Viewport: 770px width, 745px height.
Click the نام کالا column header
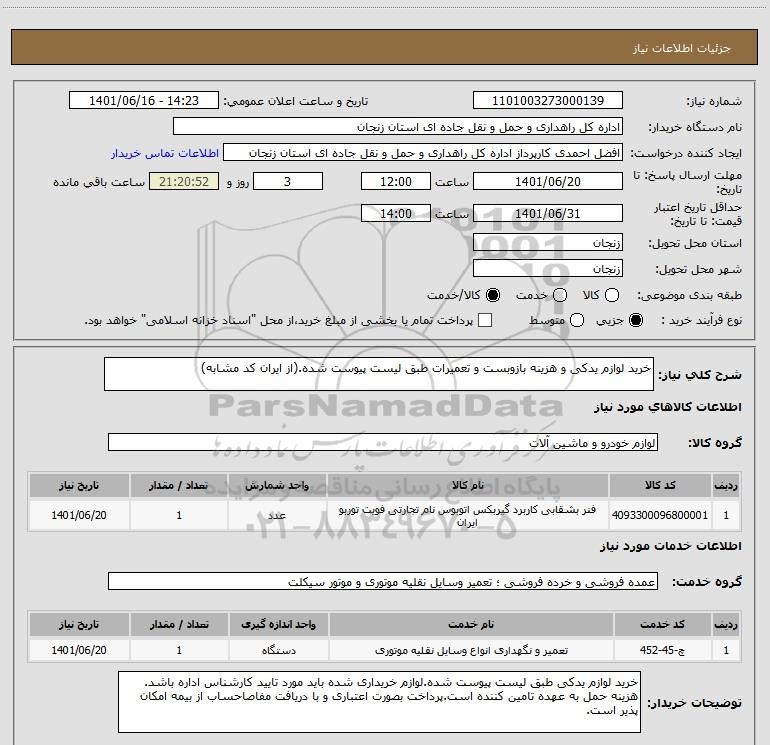coord(468,485)
